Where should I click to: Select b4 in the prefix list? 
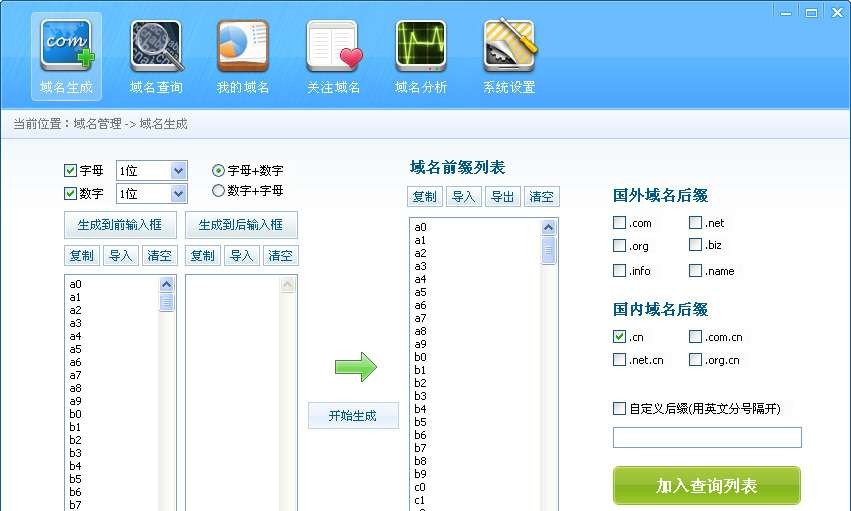tap(421, 409)
